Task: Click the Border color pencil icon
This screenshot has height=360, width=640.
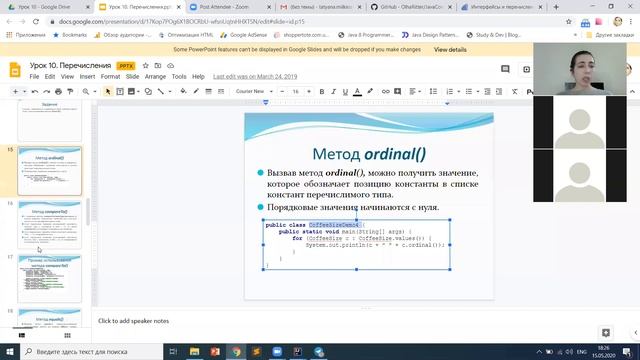Action: pyautogui.click(x=196, y=91)
